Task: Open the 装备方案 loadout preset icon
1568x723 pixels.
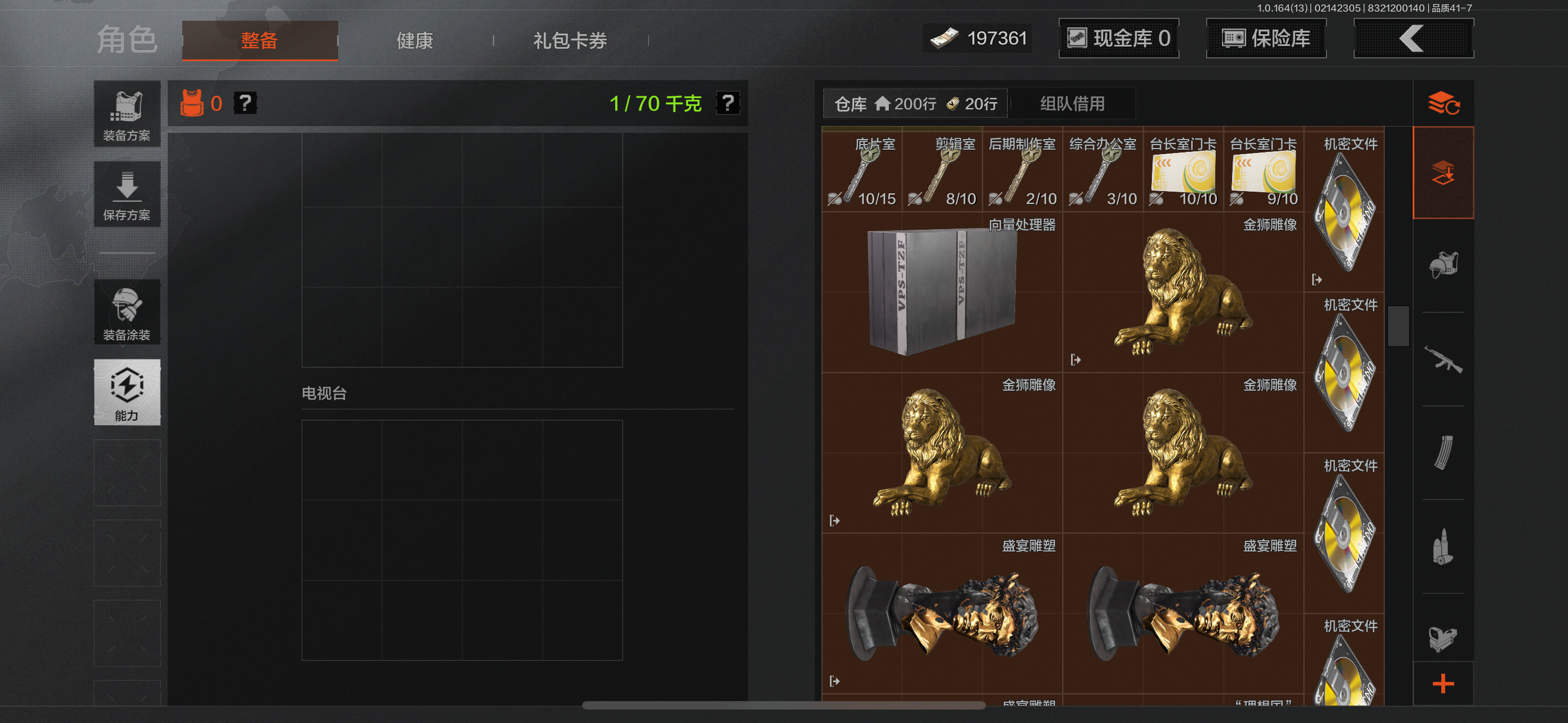Action: [x=127, y=114]
